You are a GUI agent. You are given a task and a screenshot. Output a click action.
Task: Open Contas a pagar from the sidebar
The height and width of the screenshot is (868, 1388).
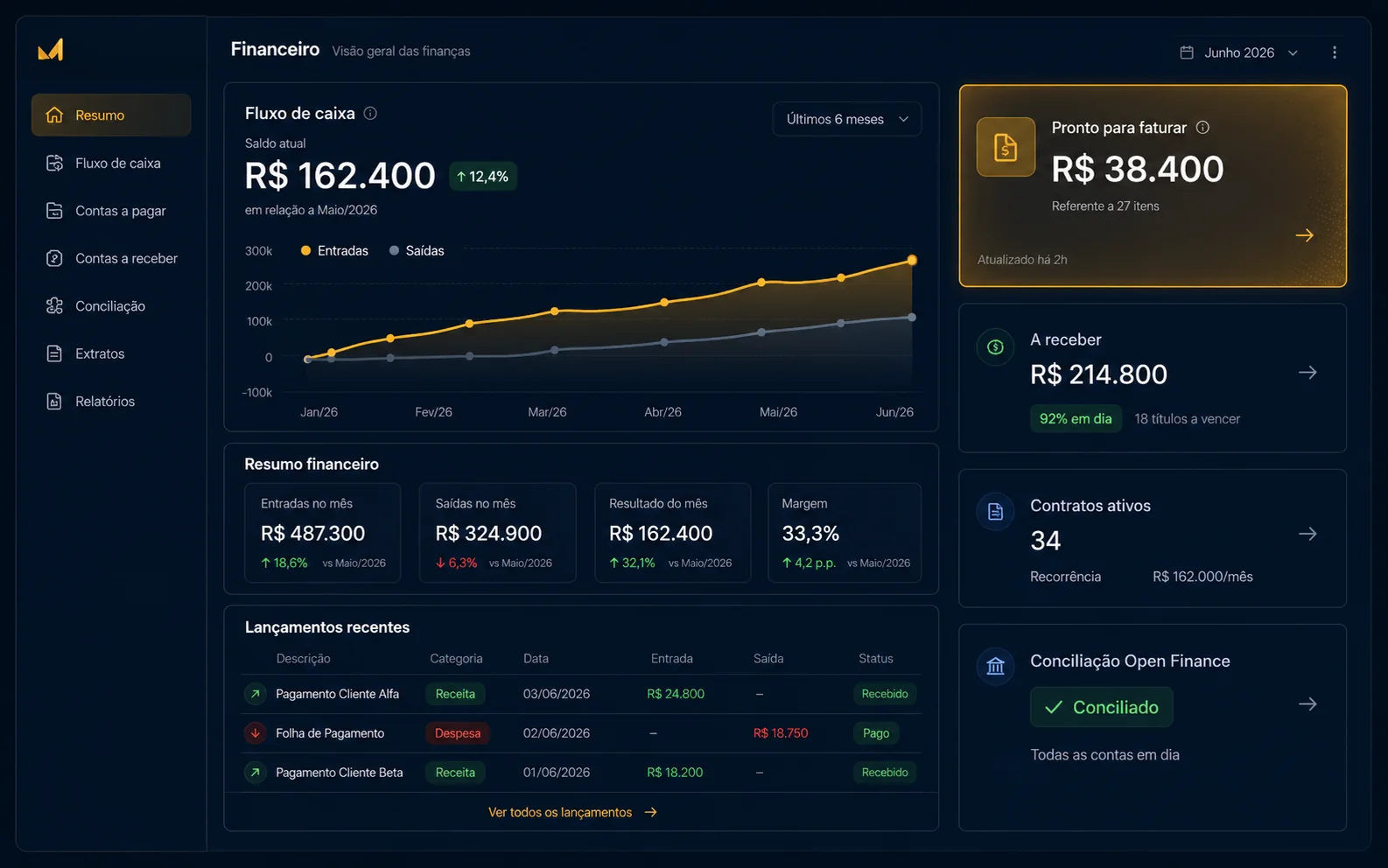111,211
